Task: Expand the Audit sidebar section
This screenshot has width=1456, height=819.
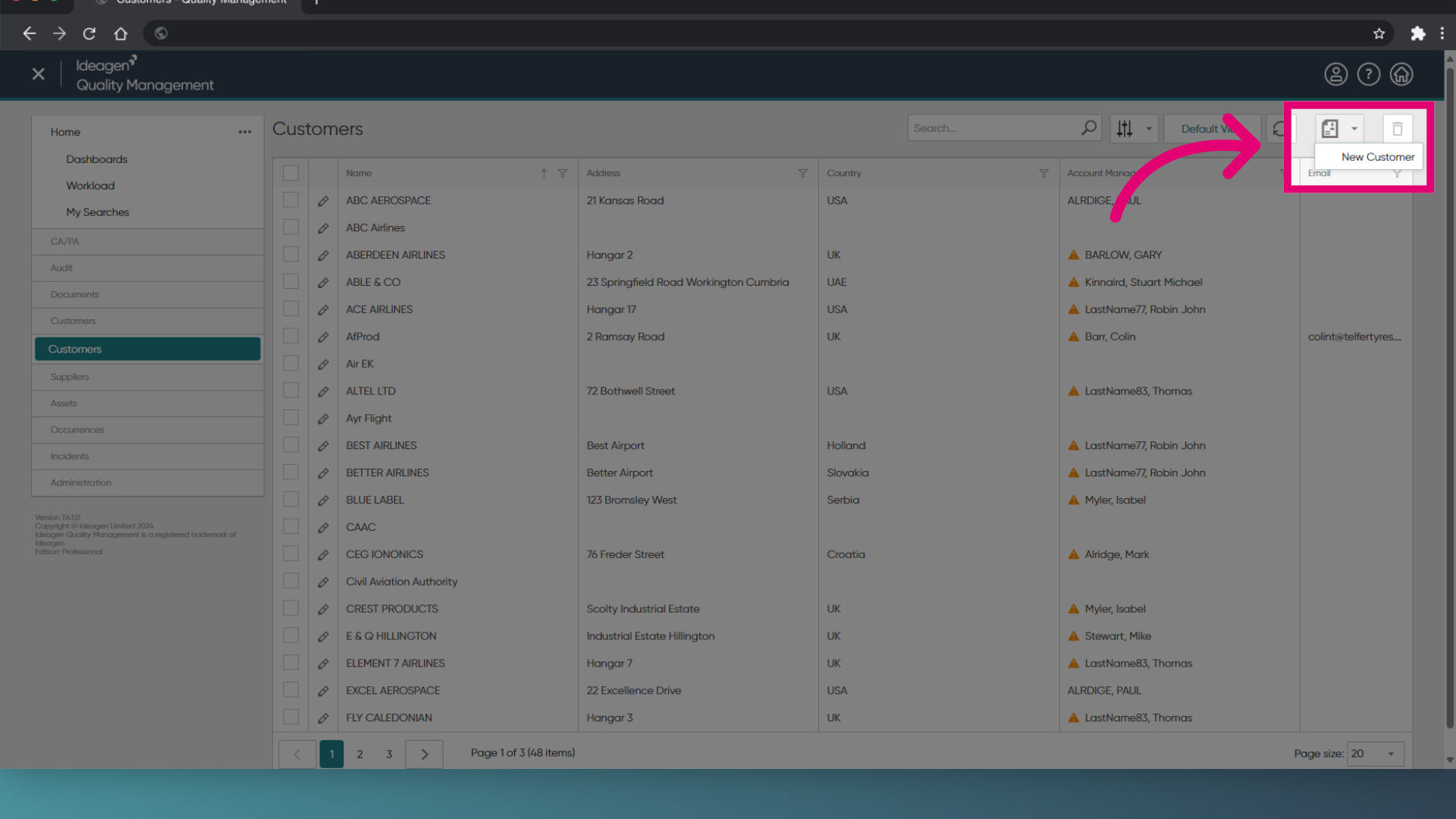Action: pyautogui.click(x=148, y=268)
